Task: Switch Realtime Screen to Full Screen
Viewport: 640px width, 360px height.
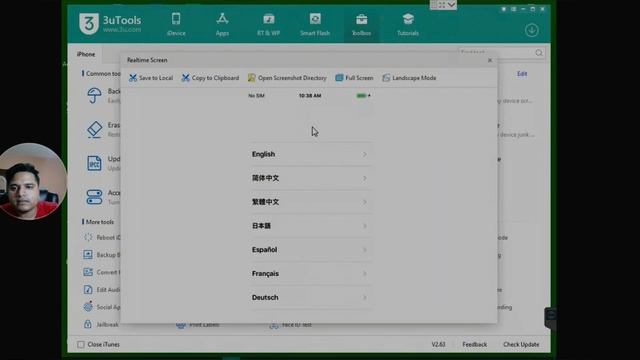Action: [354, 78]
